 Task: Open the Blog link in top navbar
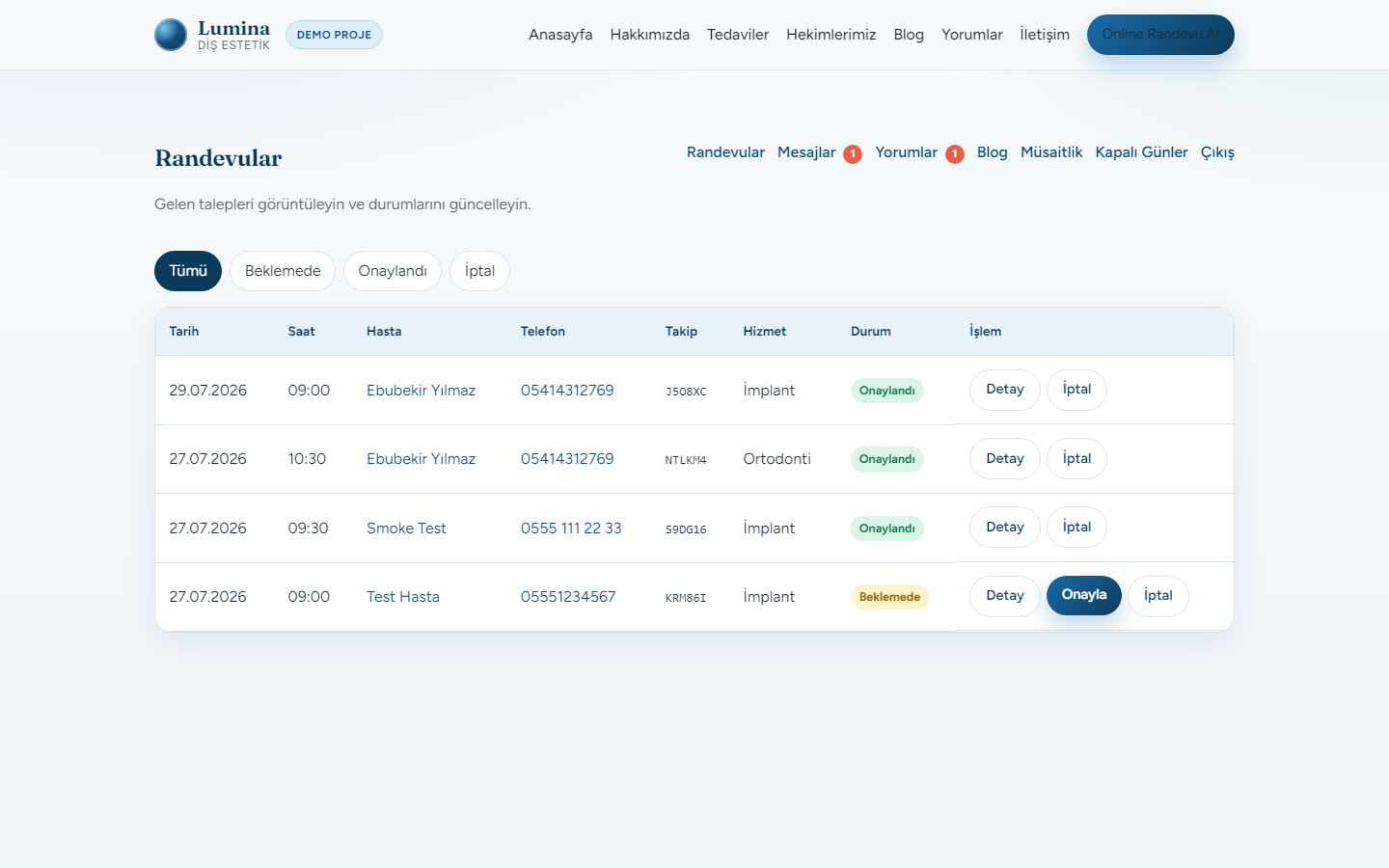point(909,35)
